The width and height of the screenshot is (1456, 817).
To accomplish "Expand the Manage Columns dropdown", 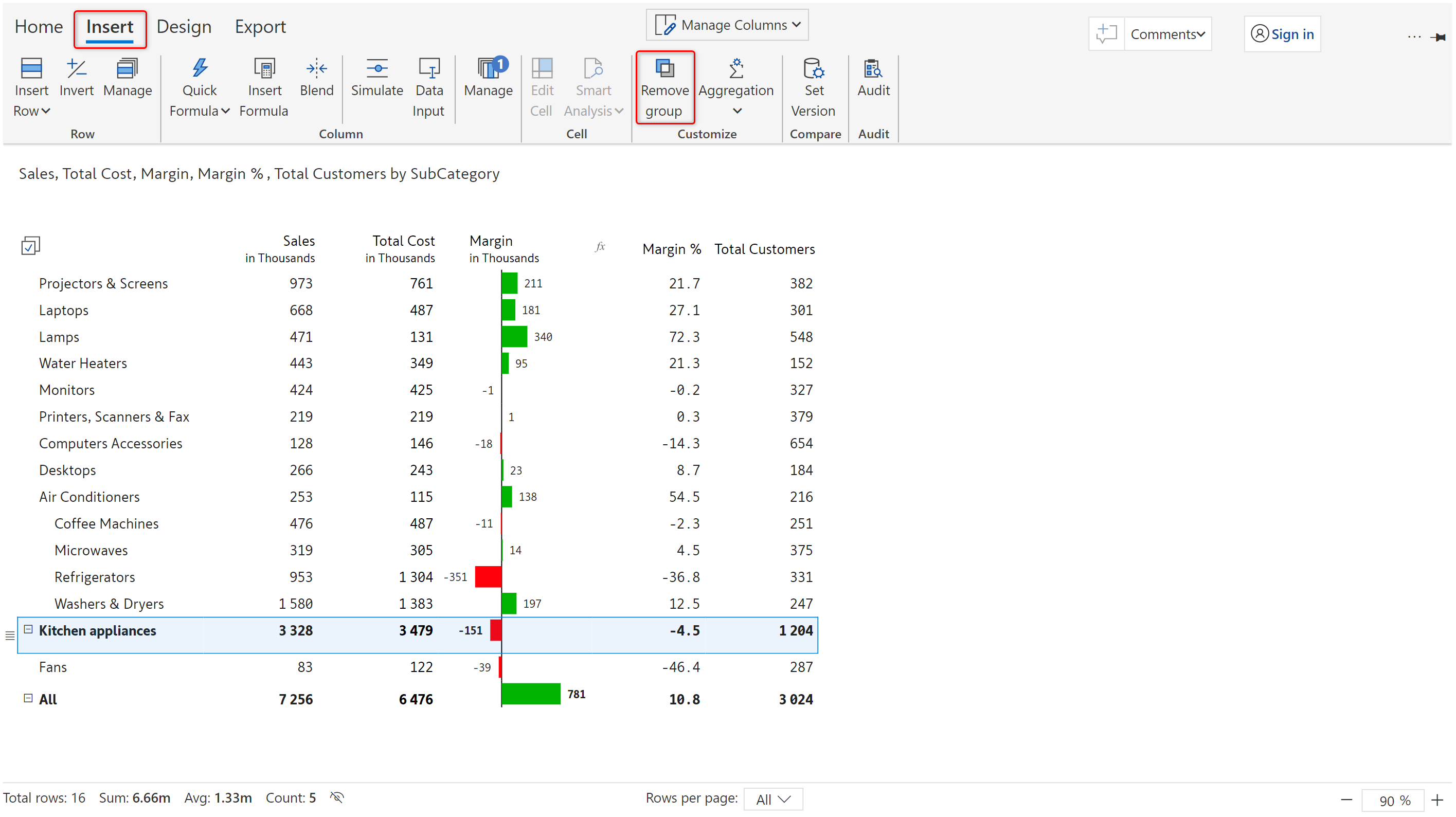I will tap(727, 25).
